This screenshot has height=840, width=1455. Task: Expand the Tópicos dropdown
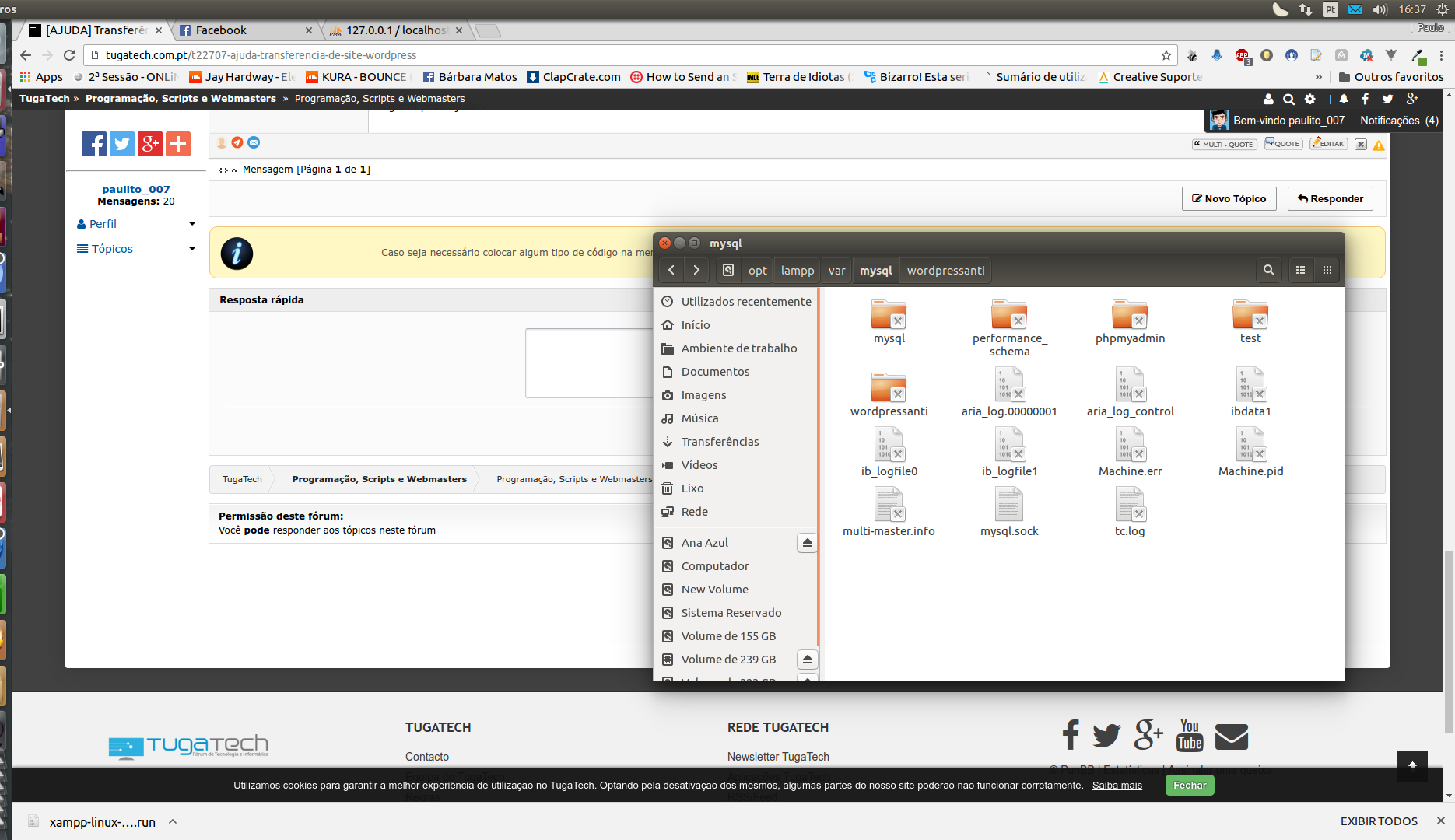coord(191,249)
